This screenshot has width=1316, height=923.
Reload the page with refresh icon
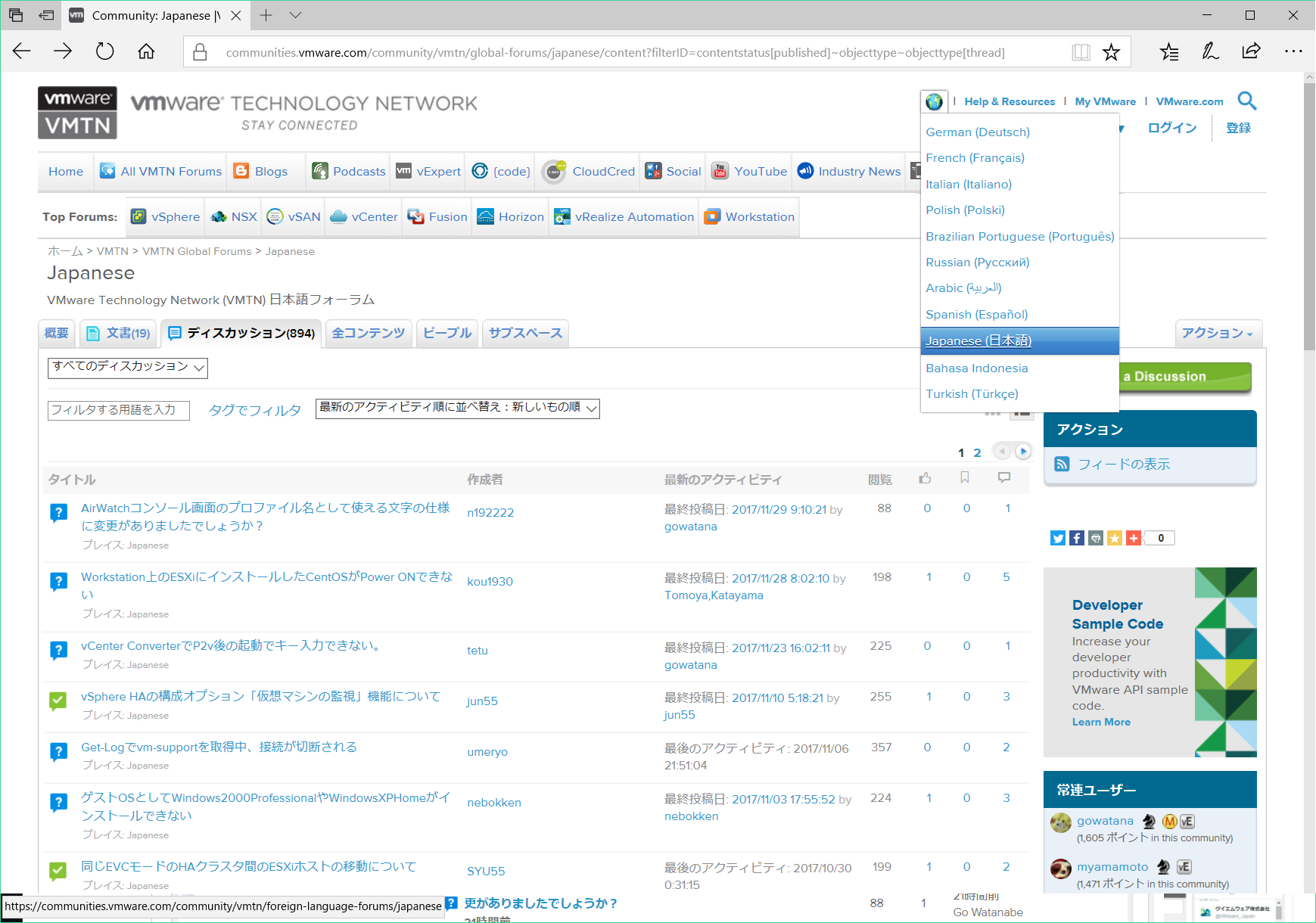[x=104, y=51]
